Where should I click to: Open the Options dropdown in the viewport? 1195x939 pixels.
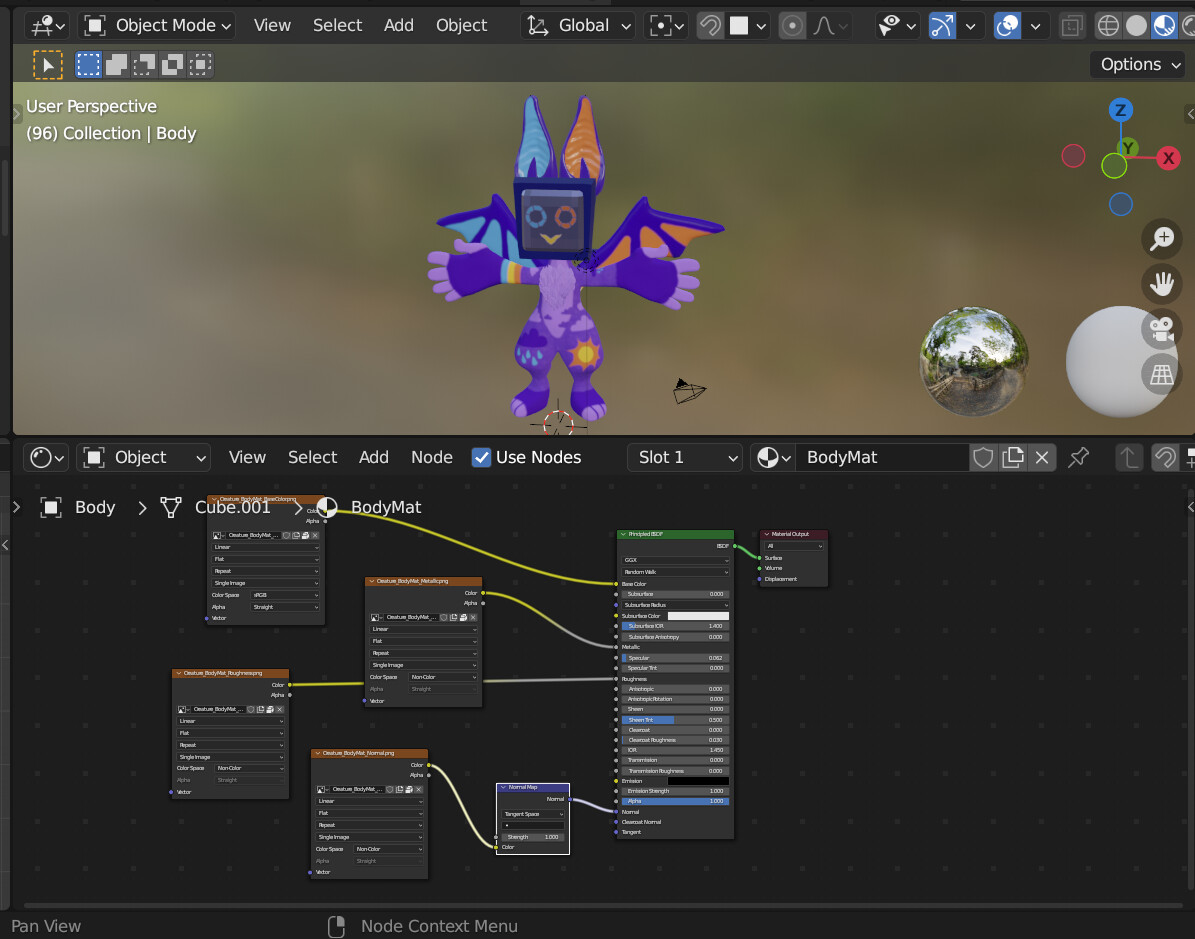point(1139,65)
